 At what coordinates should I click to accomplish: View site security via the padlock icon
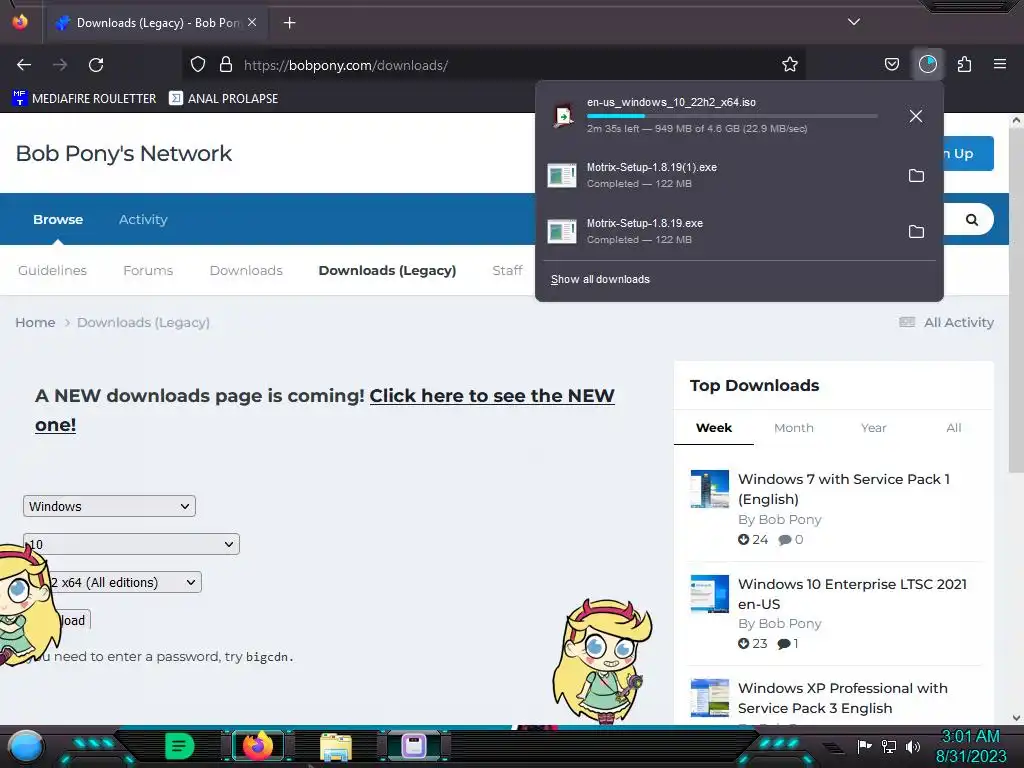click(x=226, y=65)
